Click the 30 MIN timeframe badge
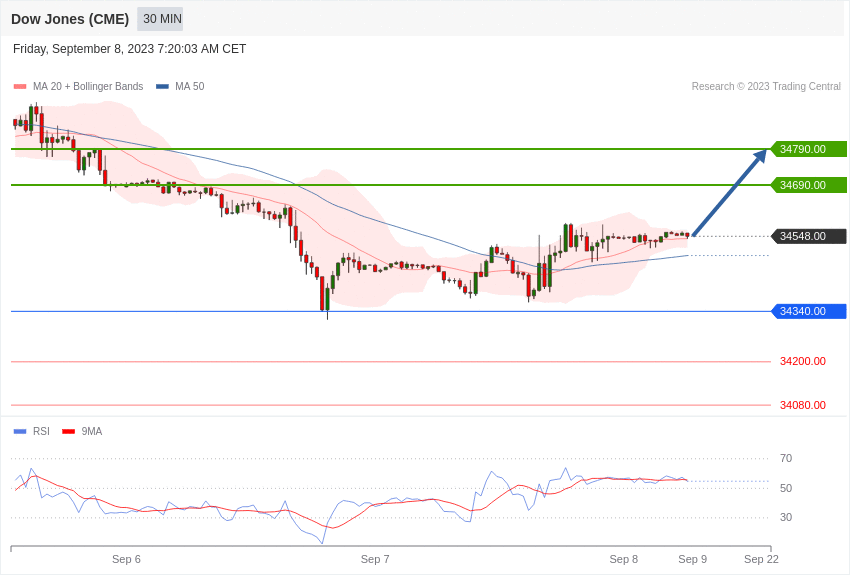This screenshot has width=850, height=576. (162, 19)
